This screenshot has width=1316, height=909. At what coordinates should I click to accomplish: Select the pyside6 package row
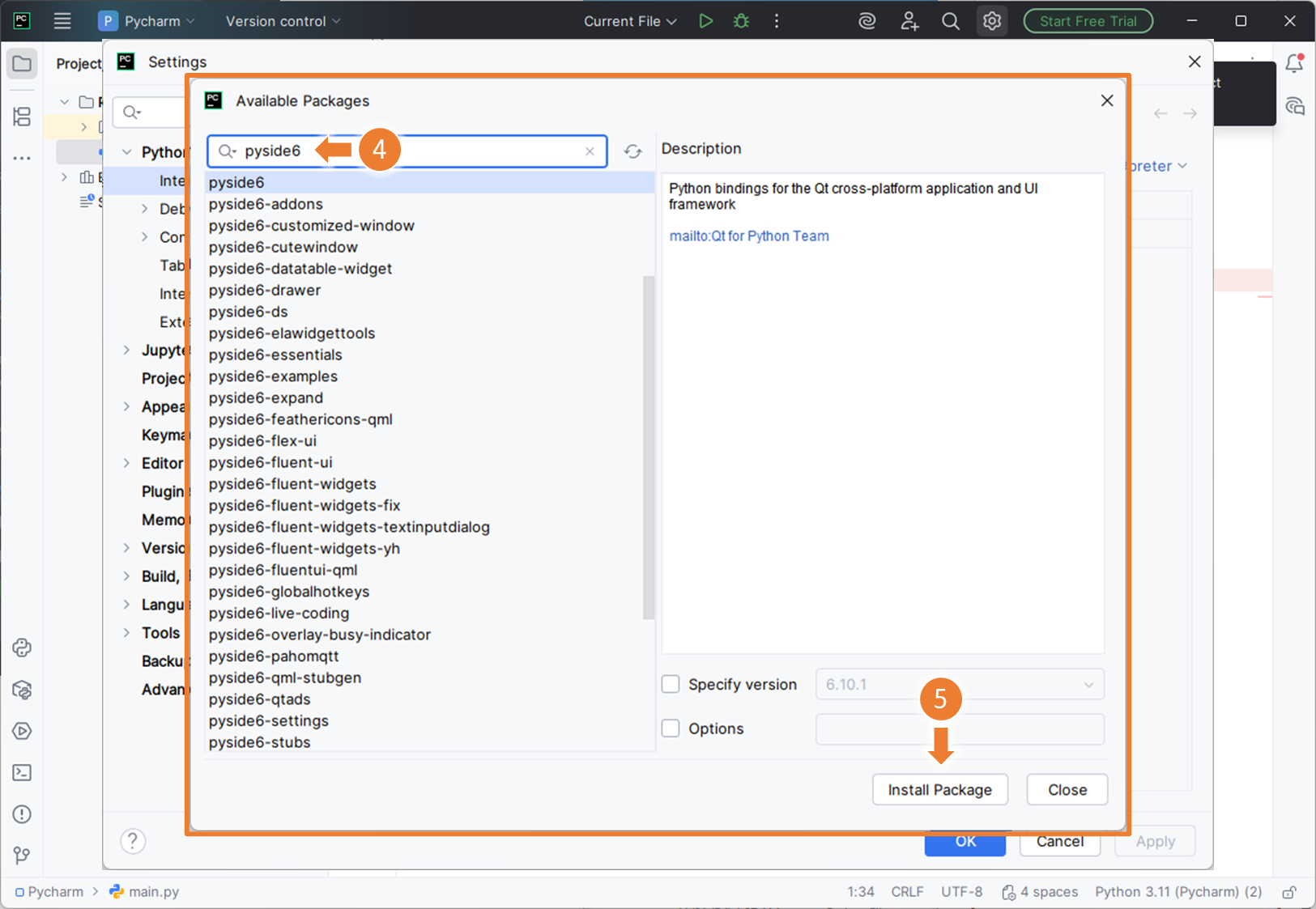click(430, 182)
